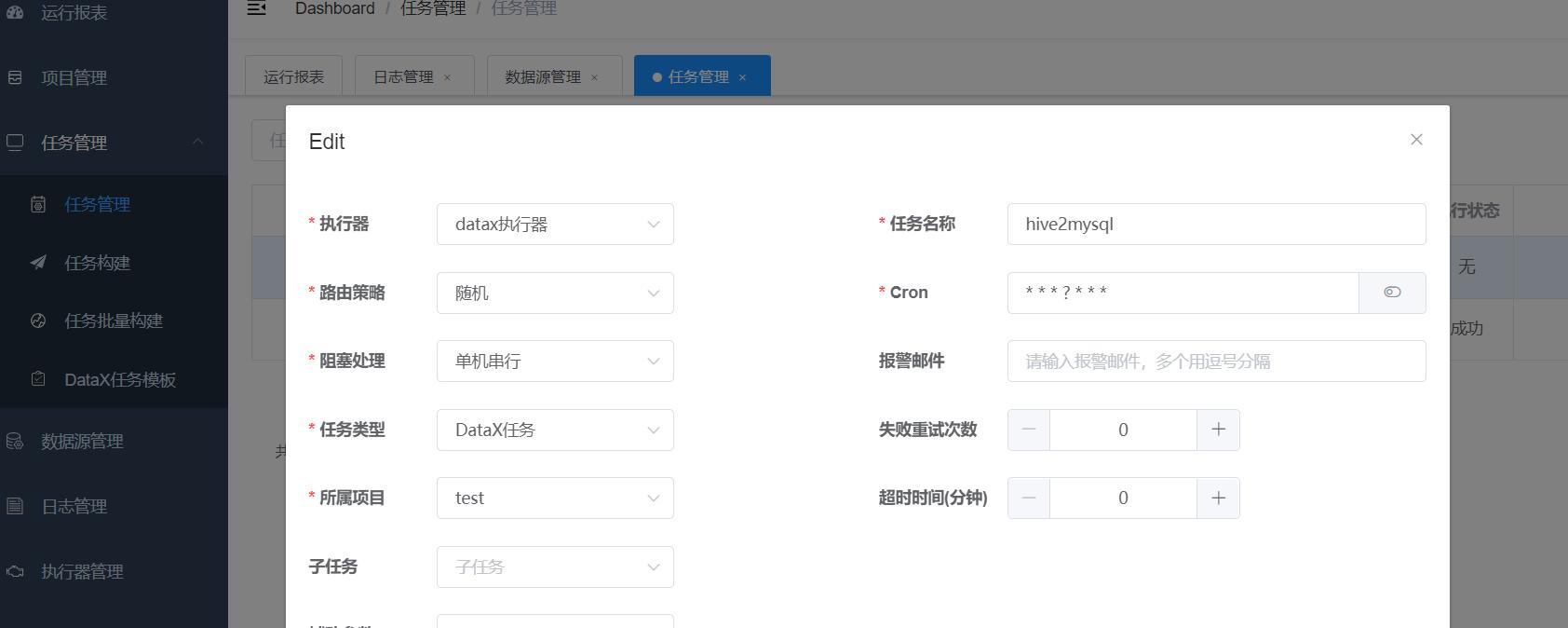The image size is (1568, 628).
Task: Close the Edit dialog with X
Action: [x=1416, y=140]
